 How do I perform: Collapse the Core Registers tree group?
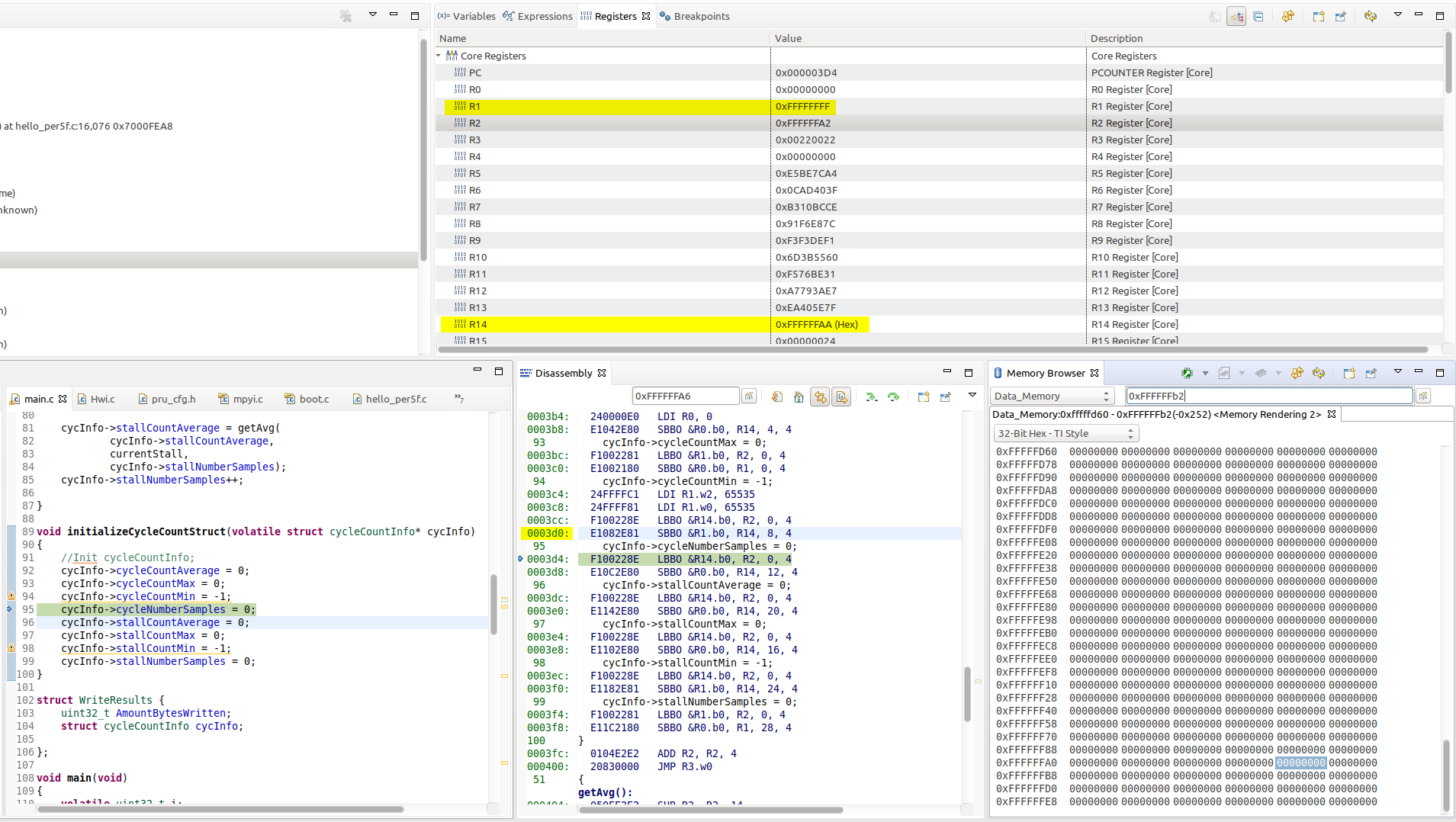coord(439,56)
